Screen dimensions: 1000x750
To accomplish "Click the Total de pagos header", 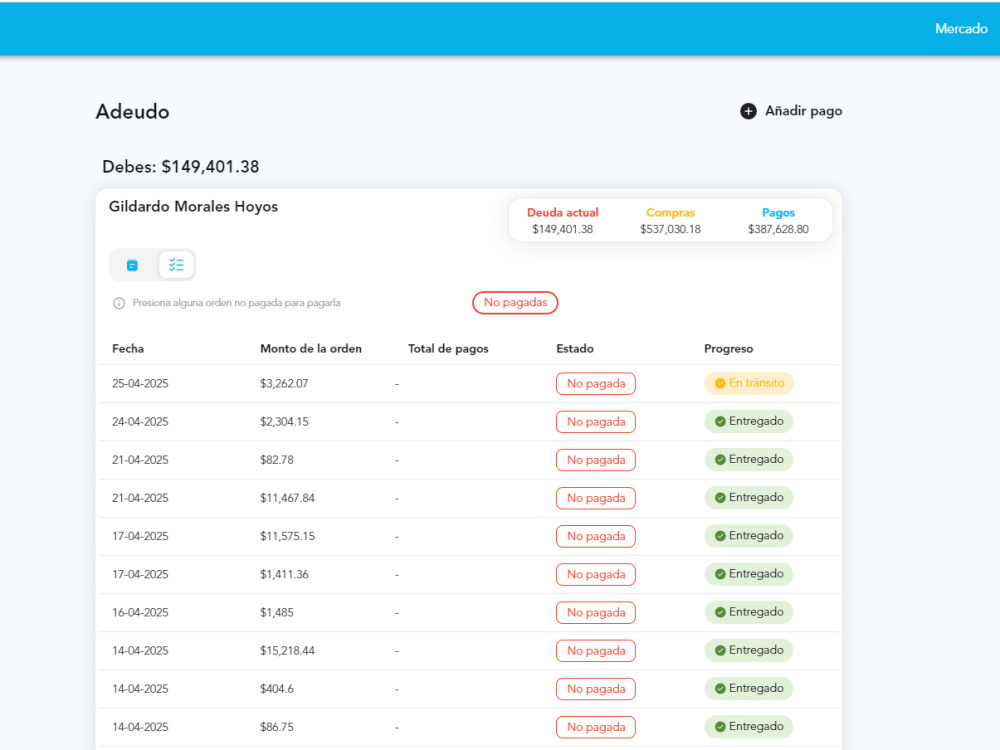I will click(448, 349).
